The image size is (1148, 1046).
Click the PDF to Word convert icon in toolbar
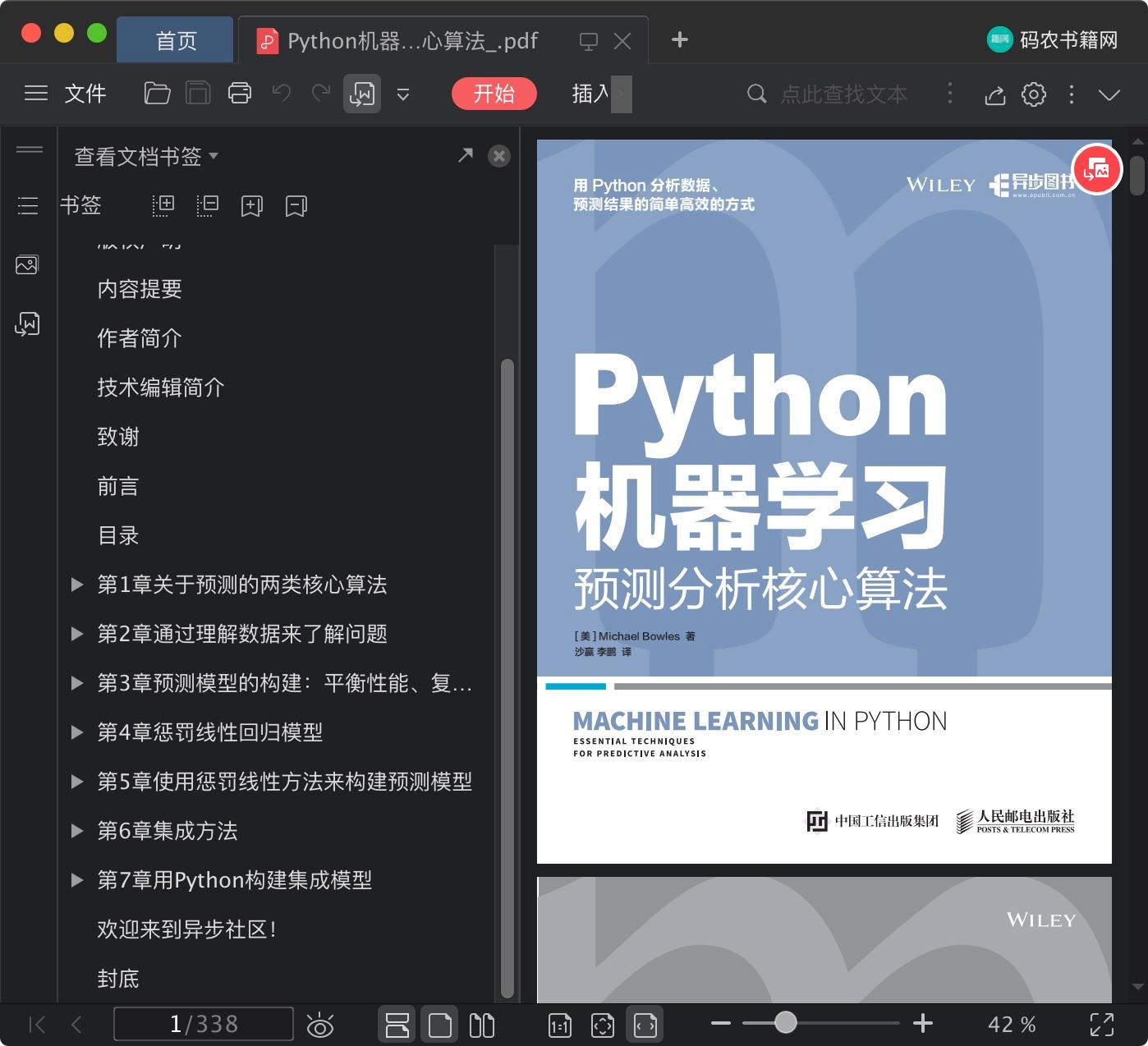[361, 94]
